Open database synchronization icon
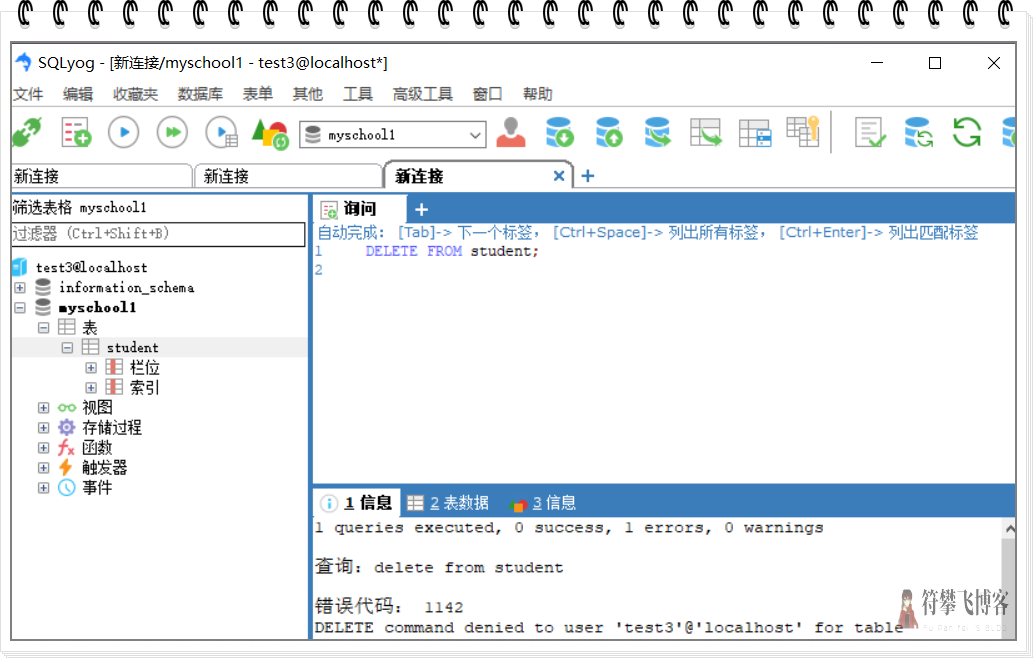This screenshot has width=1033, height=658. coord(918,132)
